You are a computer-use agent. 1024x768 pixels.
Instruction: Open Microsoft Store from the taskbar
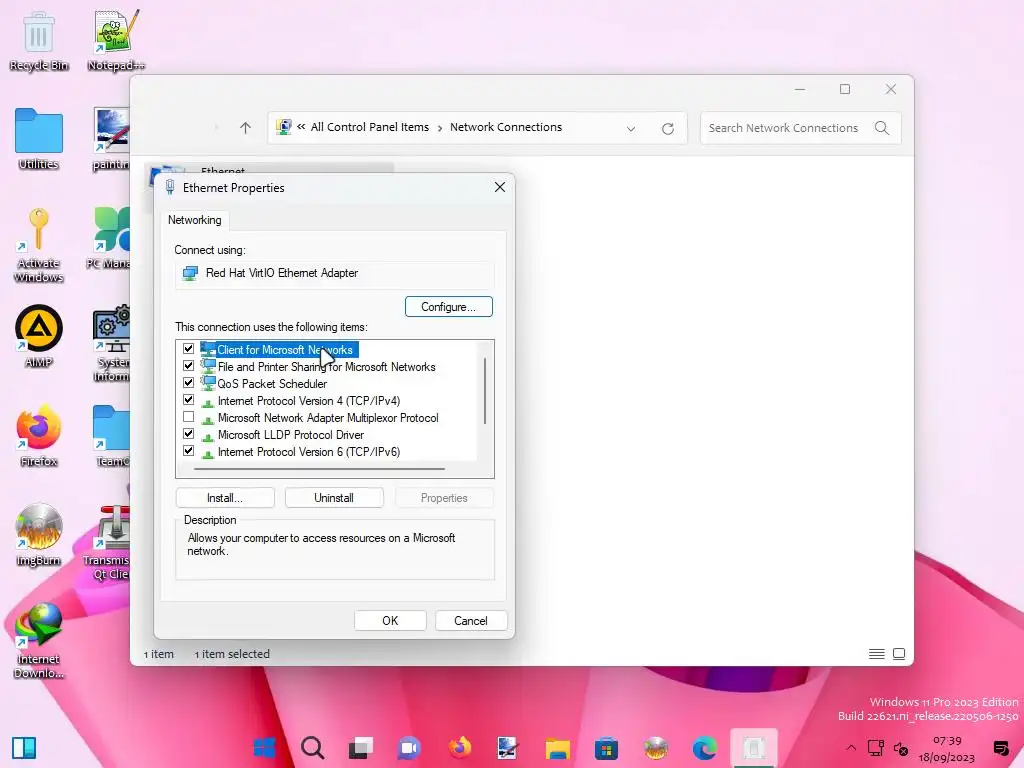606,748
